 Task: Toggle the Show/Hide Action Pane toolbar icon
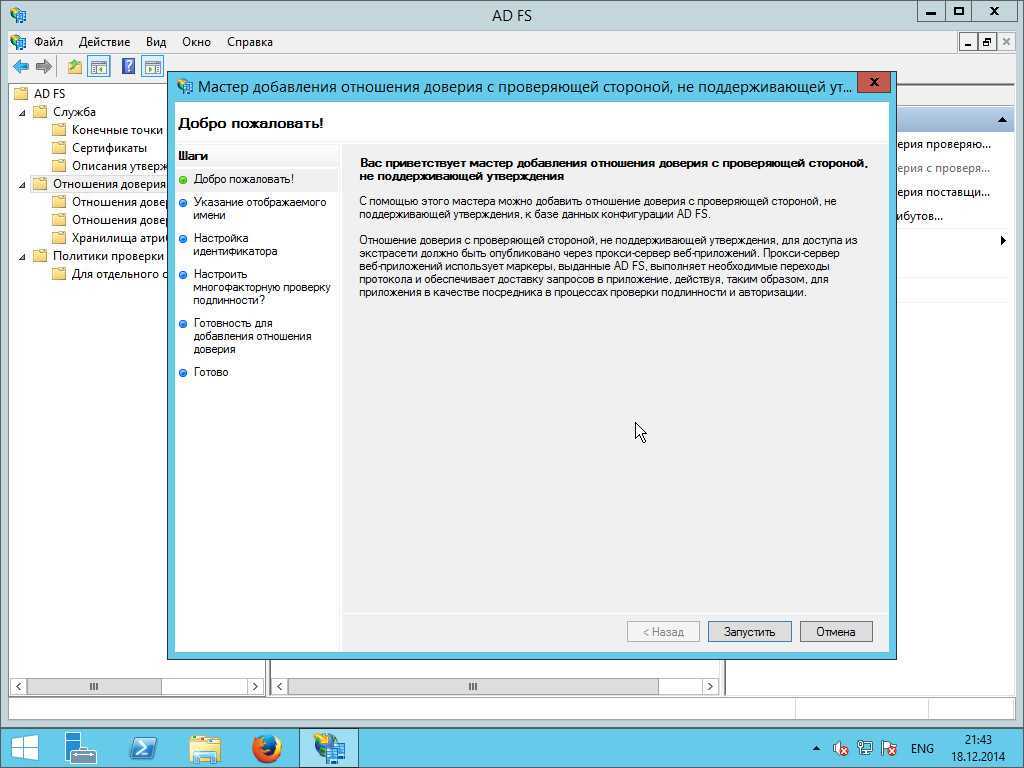[152, 67]
